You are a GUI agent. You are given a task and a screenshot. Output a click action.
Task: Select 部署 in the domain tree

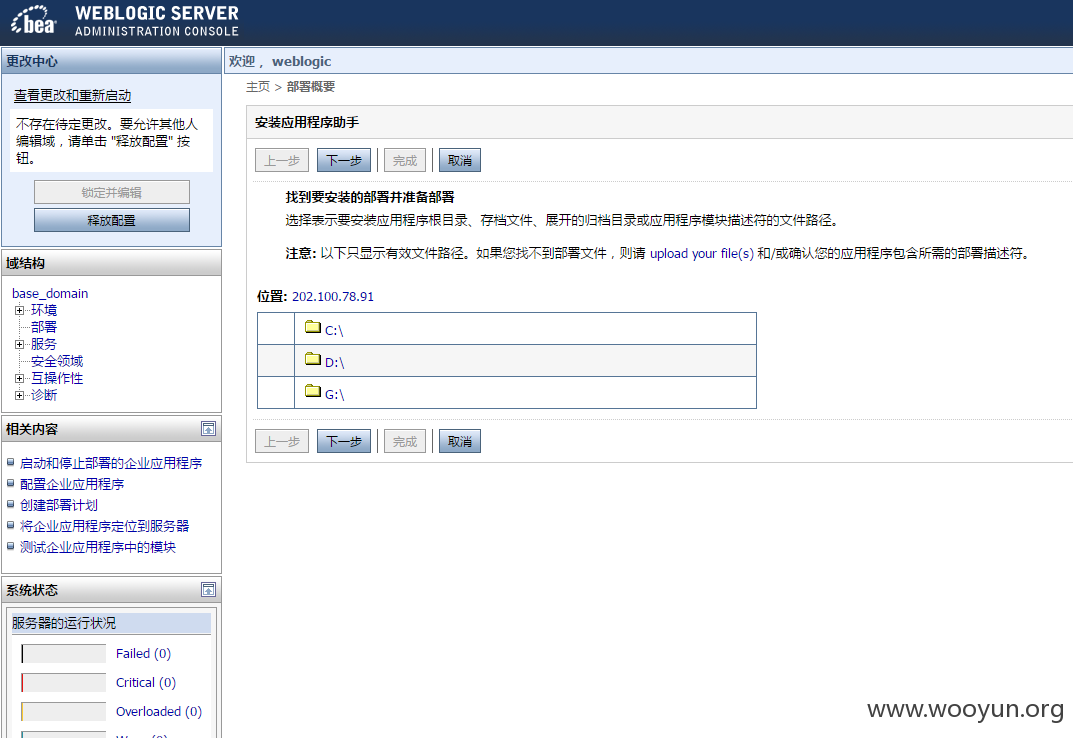click(44, 327)
